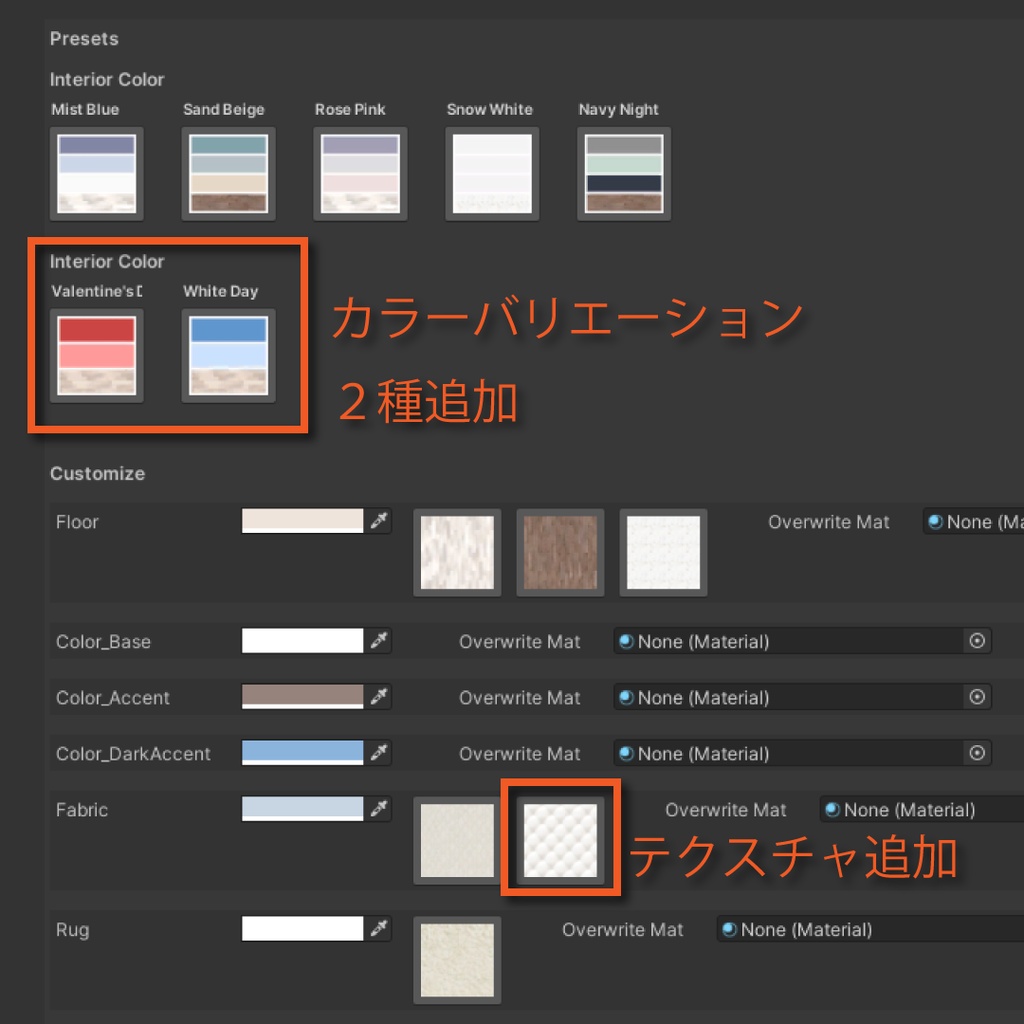1024x1024 pixels.
Task: Open the object picker for Color_DarkAccent Overwrite Mat
Action: coord(977,753)
